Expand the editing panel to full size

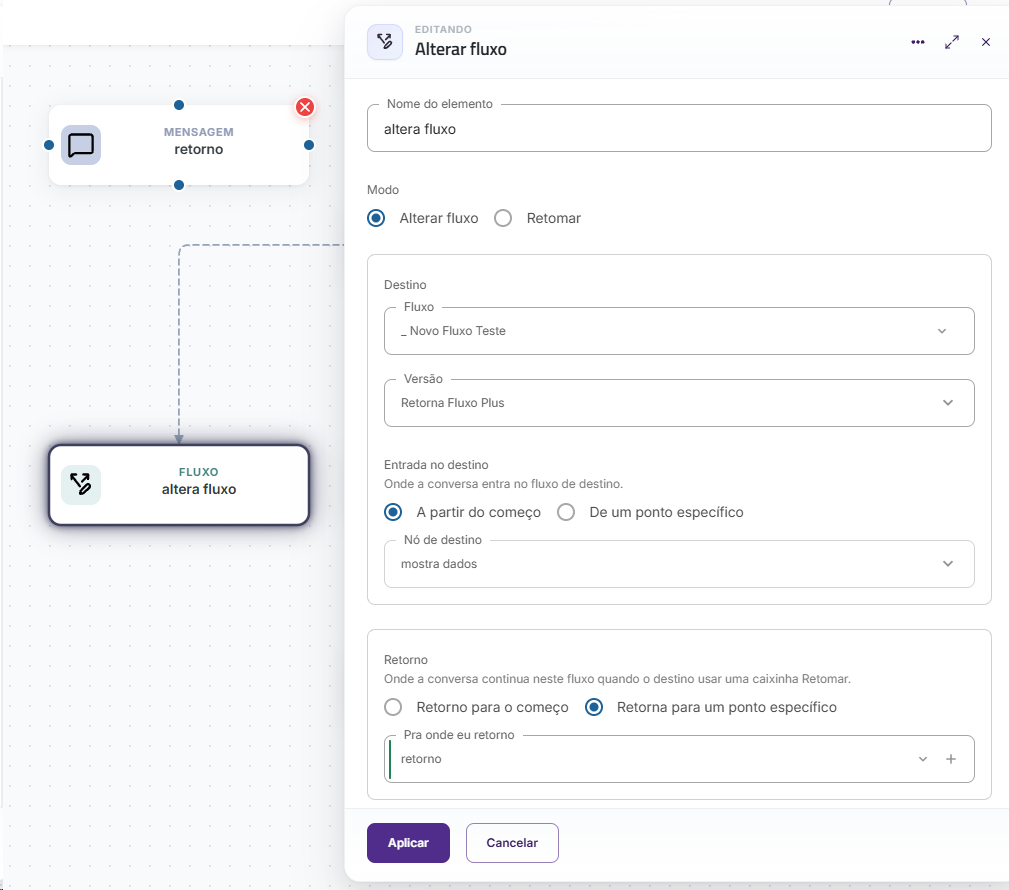tap(952, 42)
